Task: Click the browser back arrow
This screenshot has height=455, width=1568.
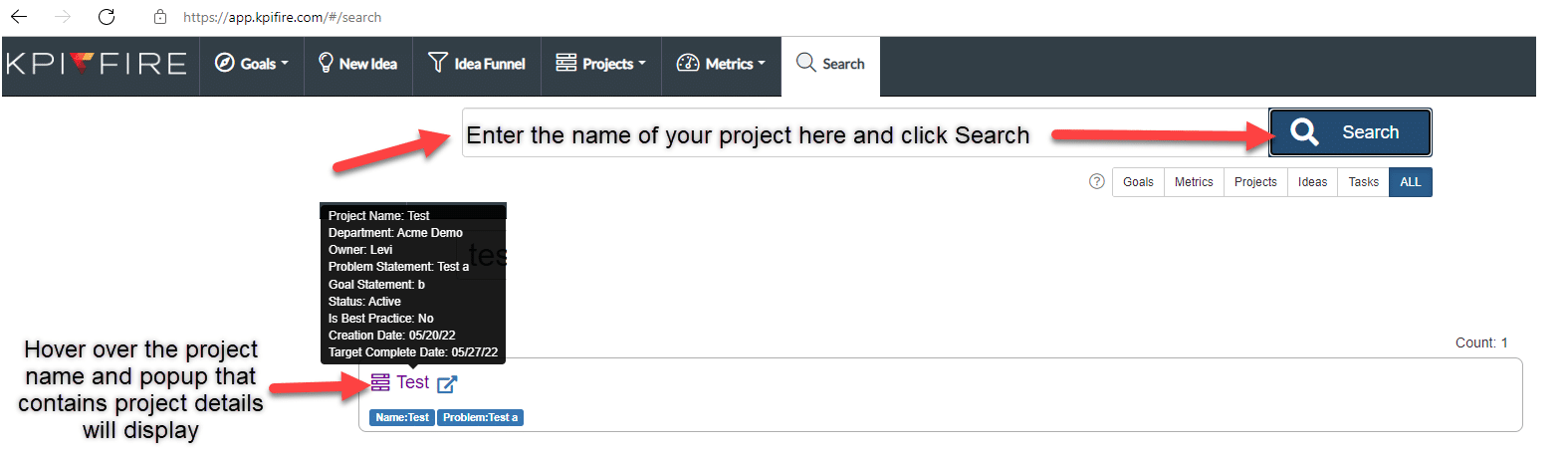Action: [19, 17]
